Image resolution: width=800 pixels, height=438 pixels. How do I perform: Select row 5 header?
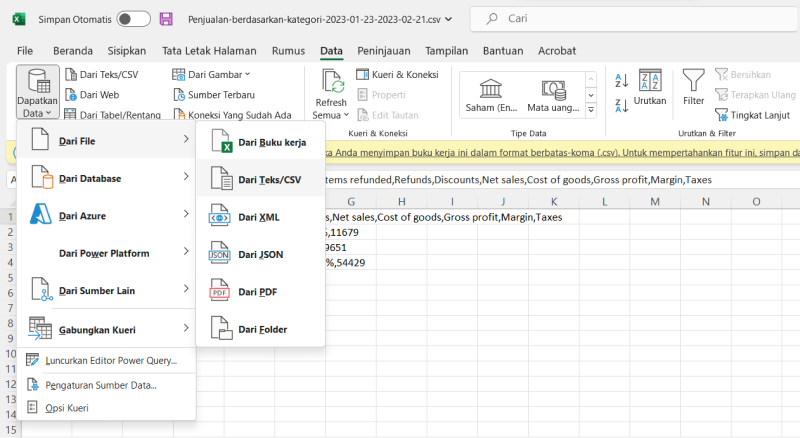pos(10,278)
